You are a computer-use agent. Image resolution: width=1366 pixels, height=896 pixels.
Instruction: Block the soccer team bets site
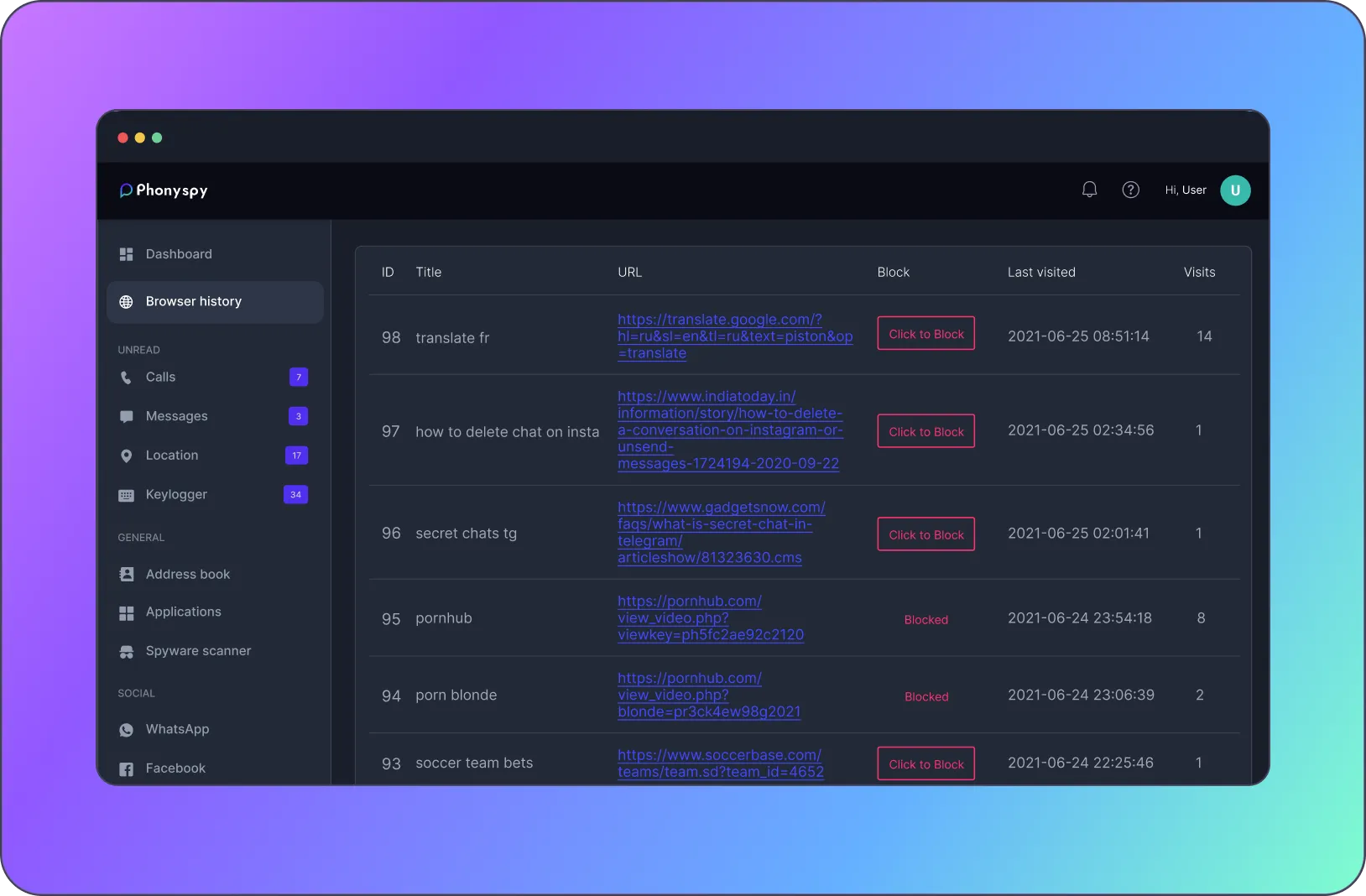[x=925, y=763]
